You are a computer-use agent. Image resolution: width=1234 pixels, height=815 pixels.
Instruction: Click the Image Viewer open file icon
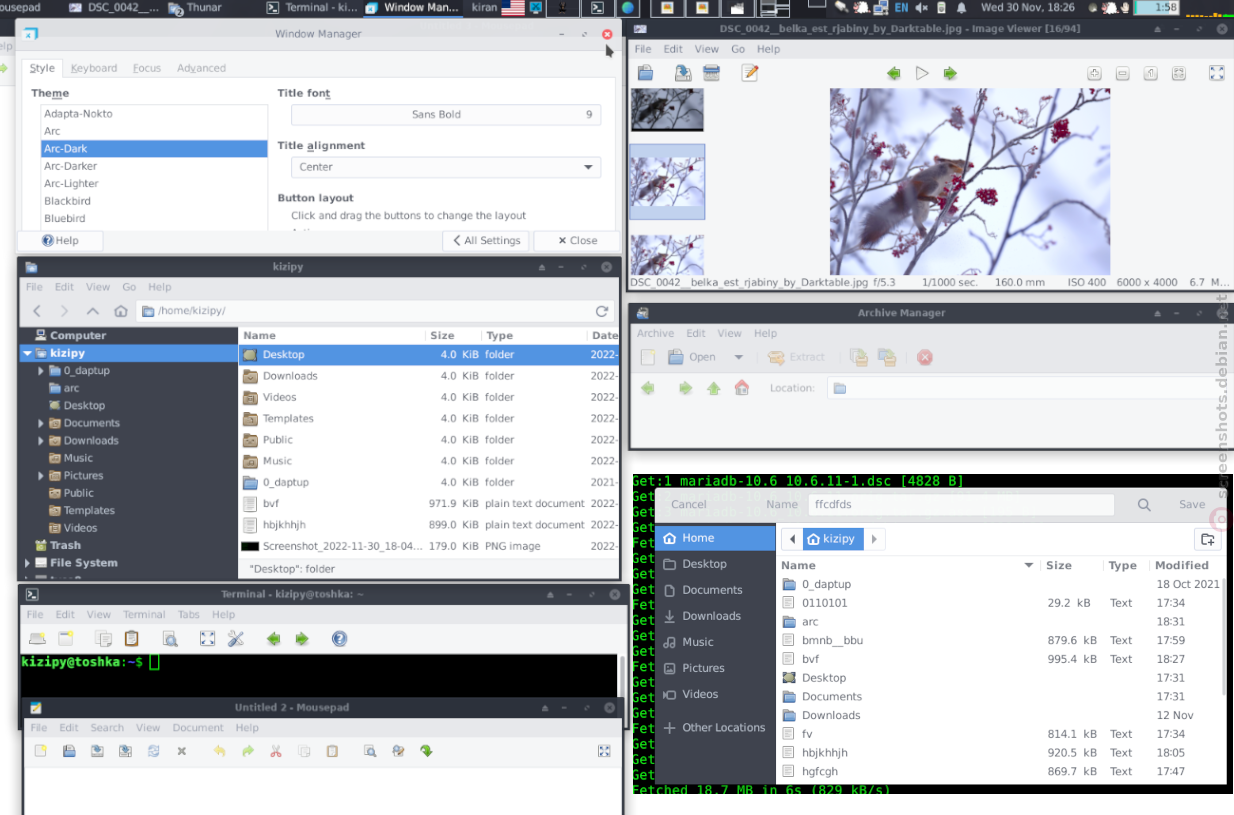click(646, 73)
